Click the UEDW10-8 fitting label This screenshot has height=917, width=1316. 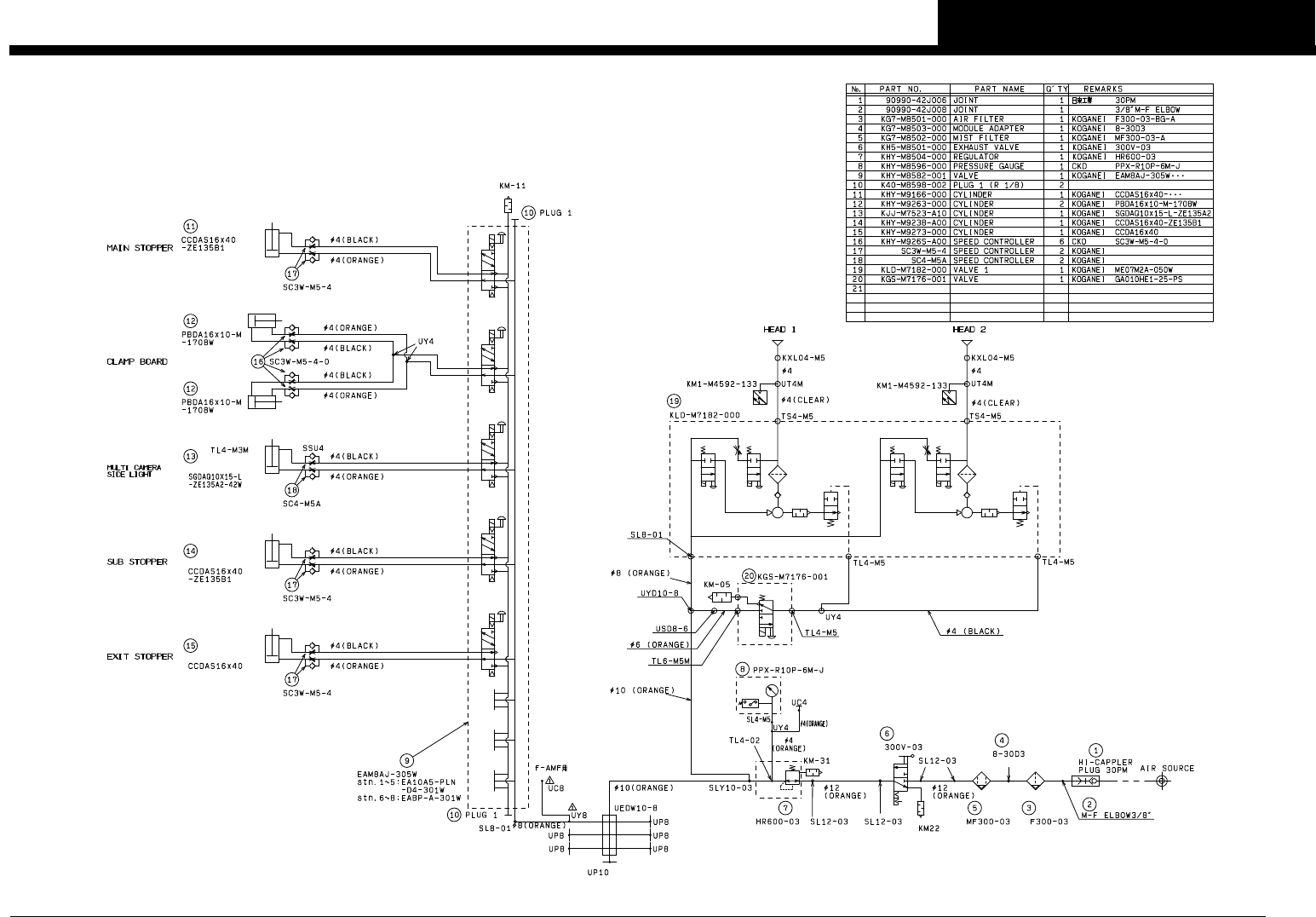(635, 807)
